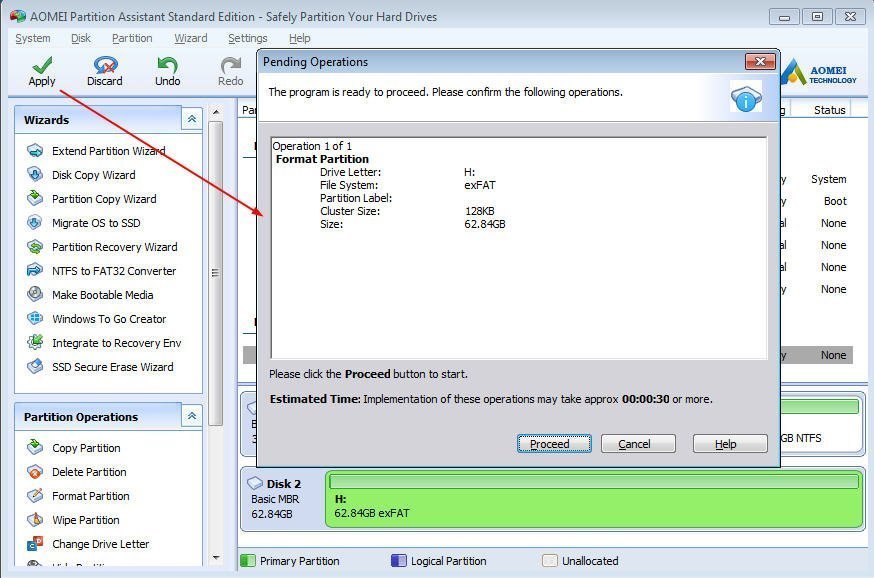Click the Cancel button in the dialog

pyautogui.click(x=638, y=444)
